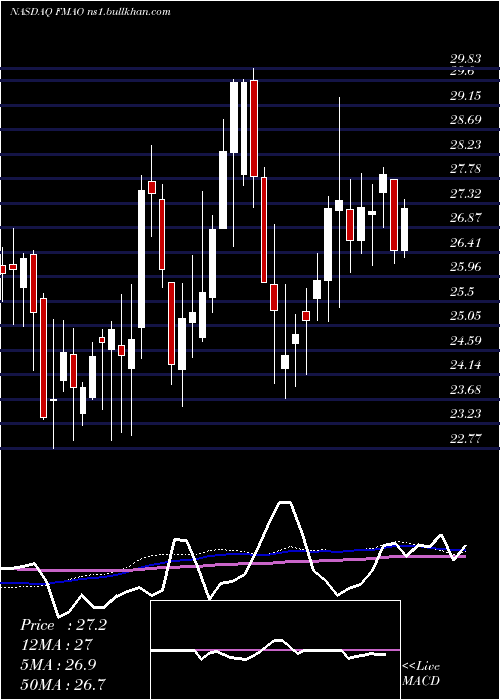Viewport: 500px width, 700px height.
Task: Click the 25.05 price axis label
Action: tap(466, 316)
